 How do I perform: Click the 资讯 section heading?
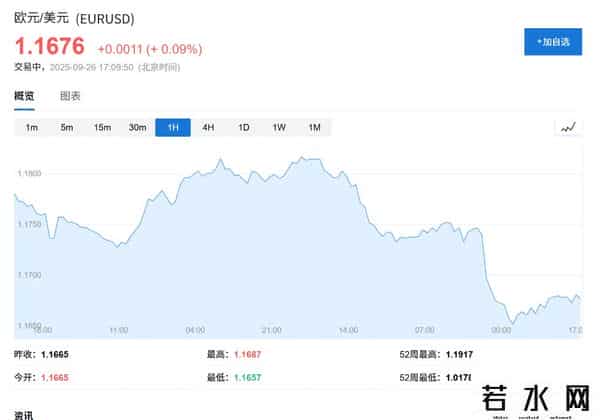point(24,414)
